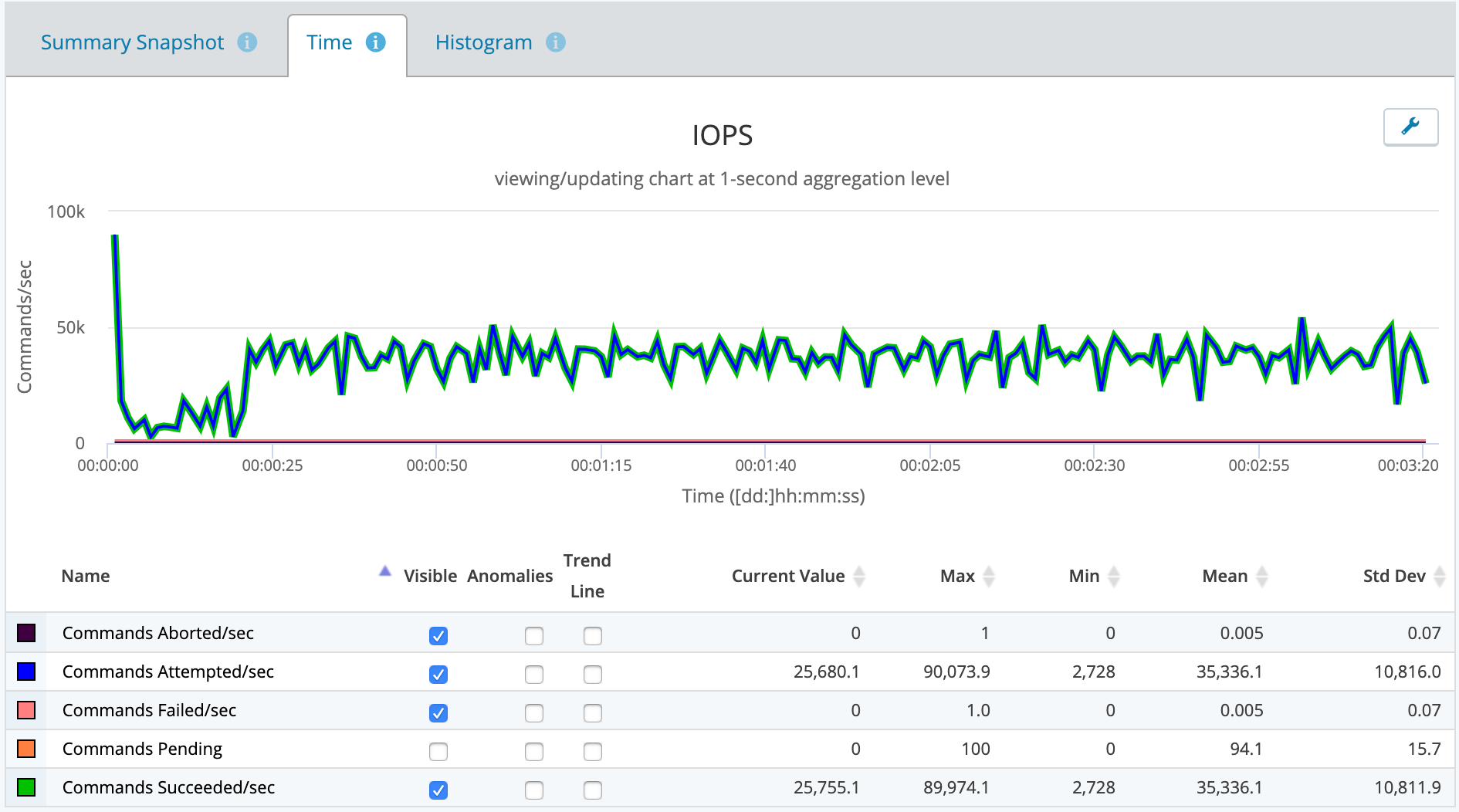Sort by Current Value column arrows
This screenshot has width=1459, height=812.
[x=859, y=576]
